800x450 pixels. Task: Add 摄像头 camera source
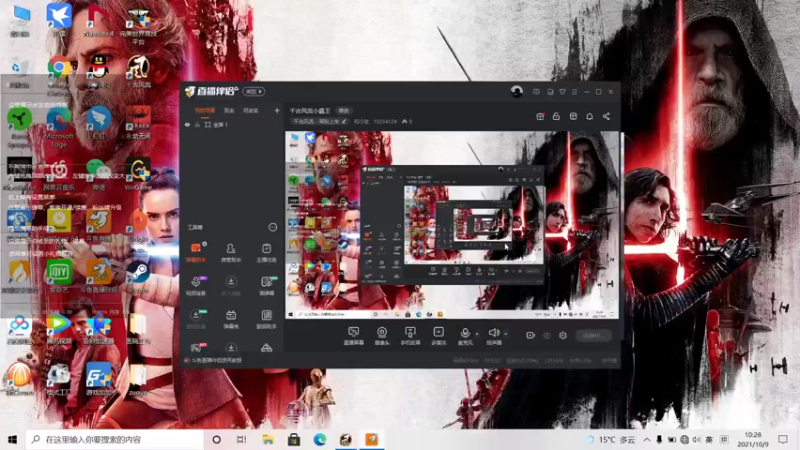pos(382,336)
